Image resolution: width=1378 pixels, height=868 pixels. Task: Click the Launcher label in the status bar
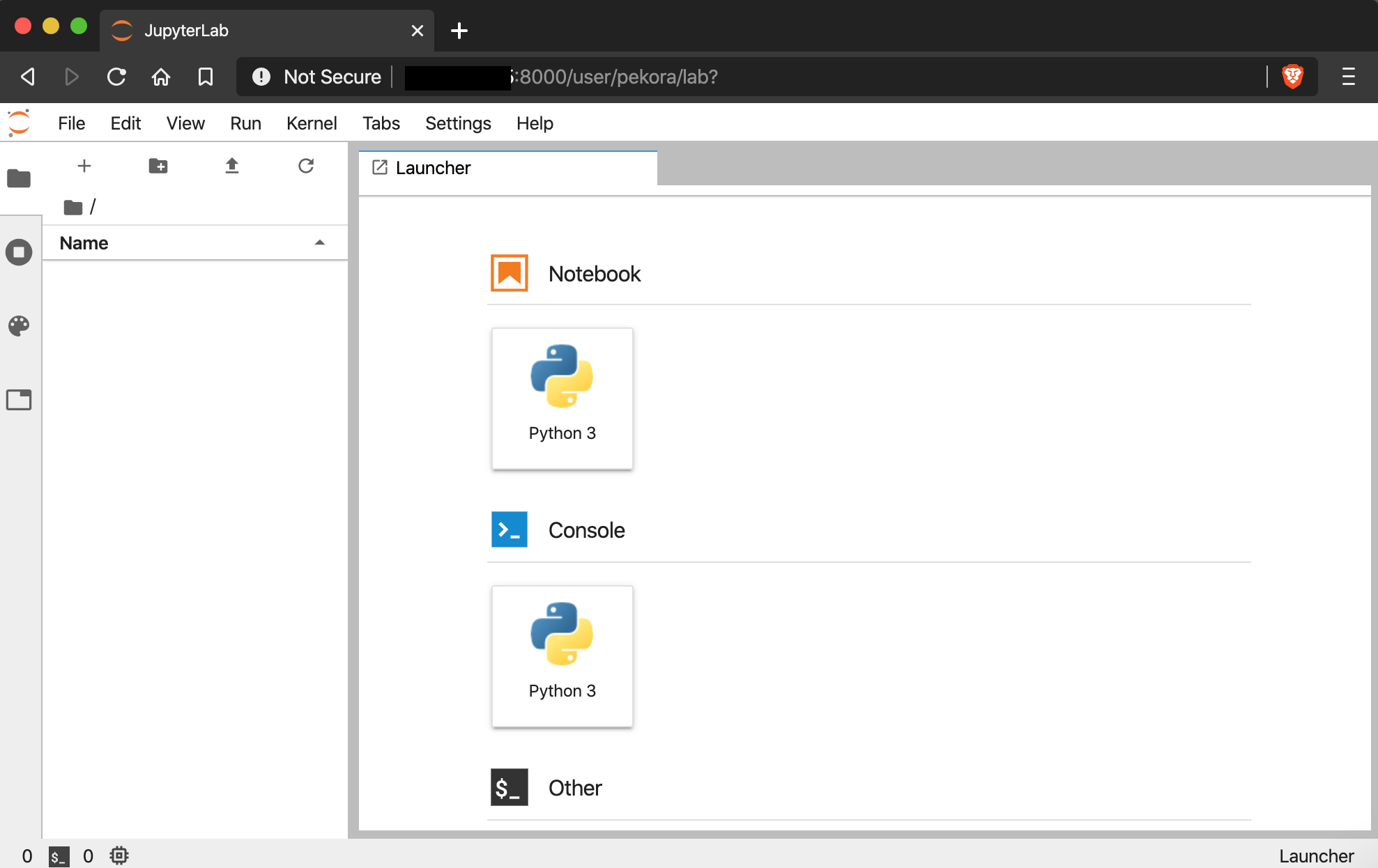(1316, 856)
